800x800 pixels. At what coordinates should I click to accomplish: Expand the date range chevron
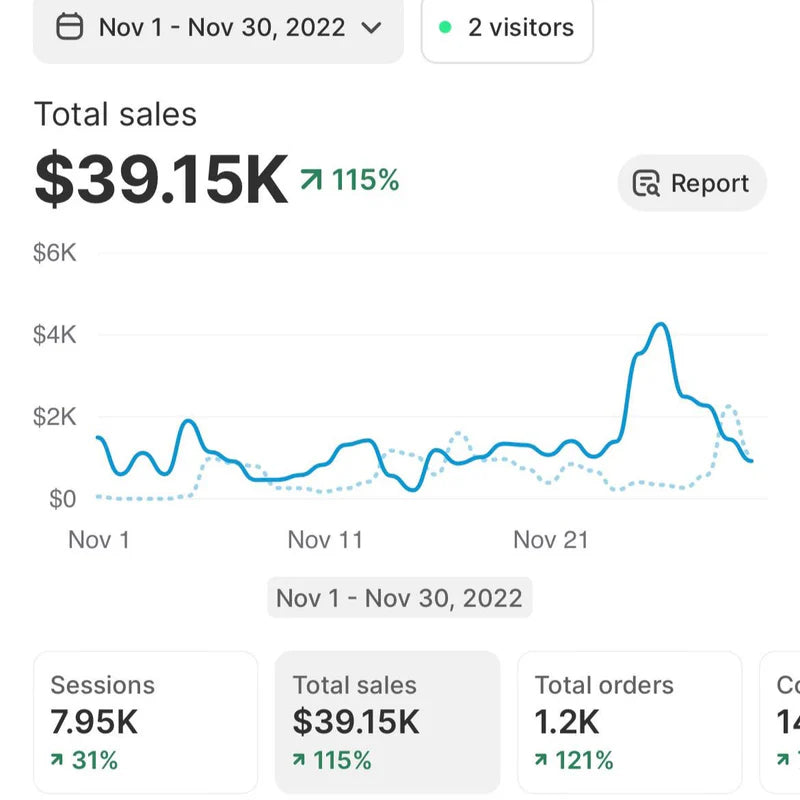point(371,27)
